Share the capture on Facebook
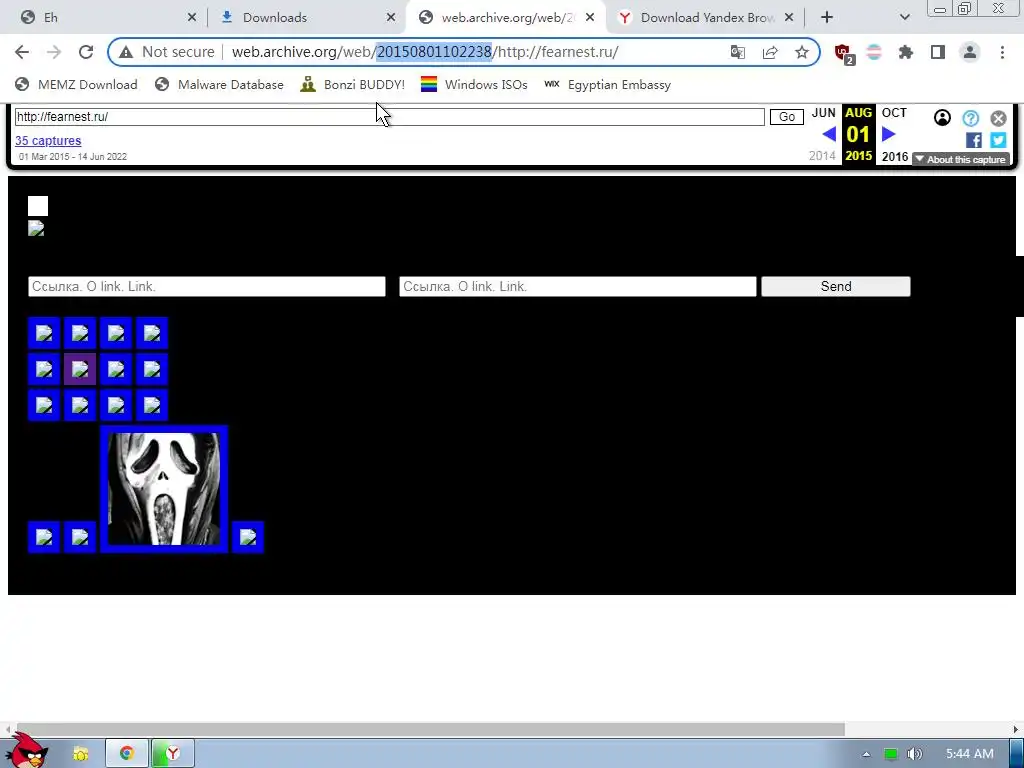Image resolution: width=1024 pixels, height=768 pixels. pos(974,140)
